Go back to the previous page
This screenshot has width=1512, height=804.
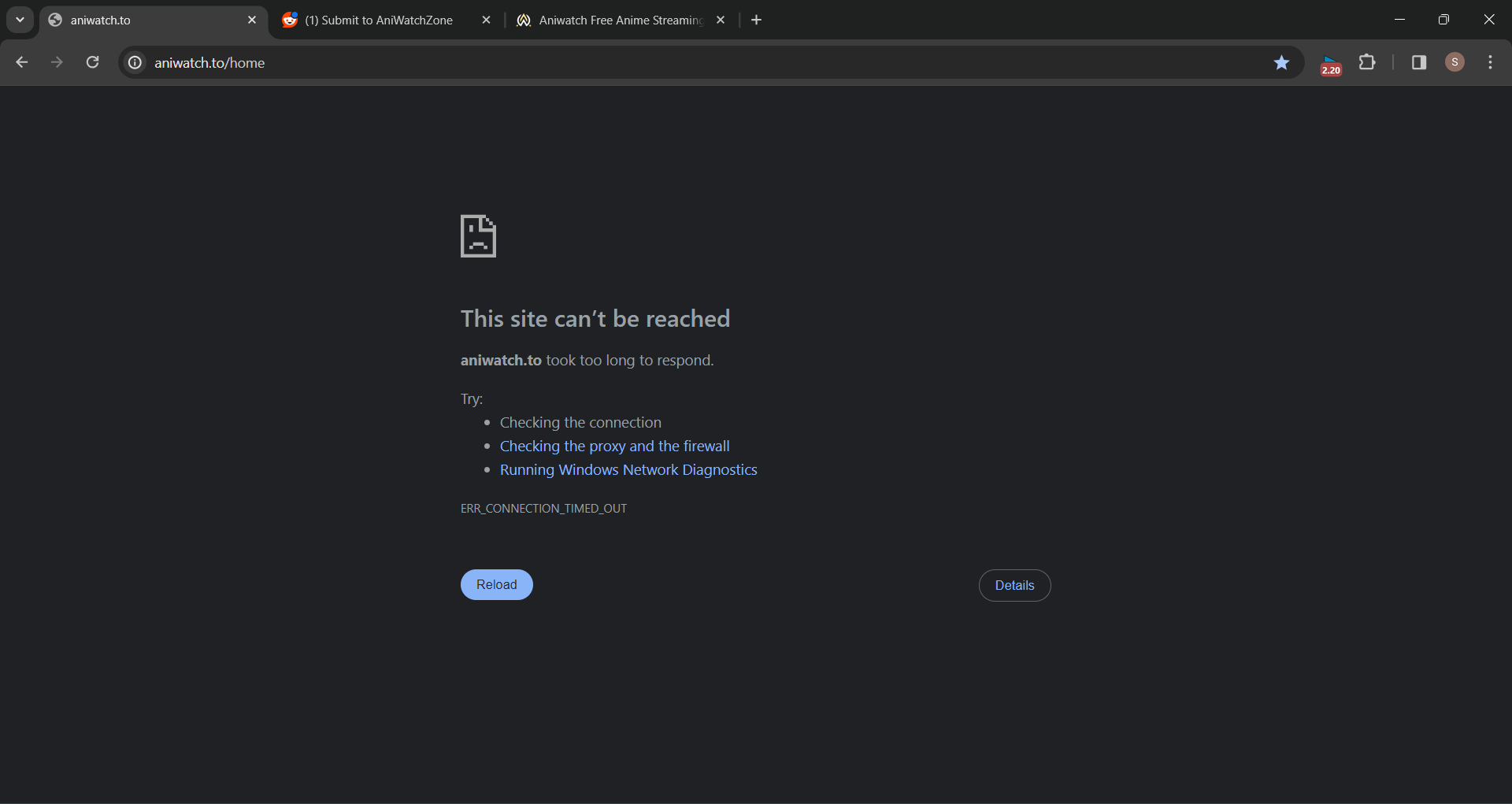[x=22, y=62]
